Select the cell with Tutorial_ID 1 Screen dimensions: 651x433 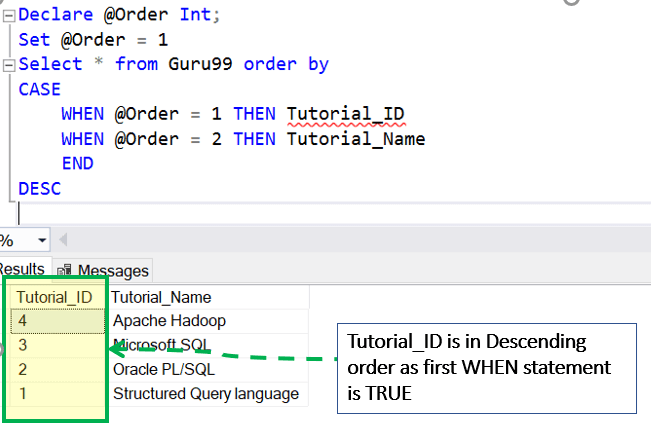click(55, 393)
